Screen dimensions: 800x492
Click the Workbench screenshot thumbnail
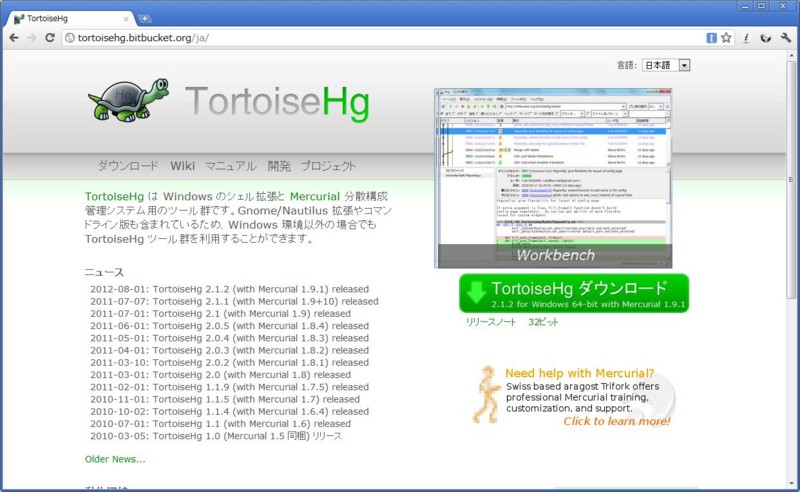[x=553, y=178]
